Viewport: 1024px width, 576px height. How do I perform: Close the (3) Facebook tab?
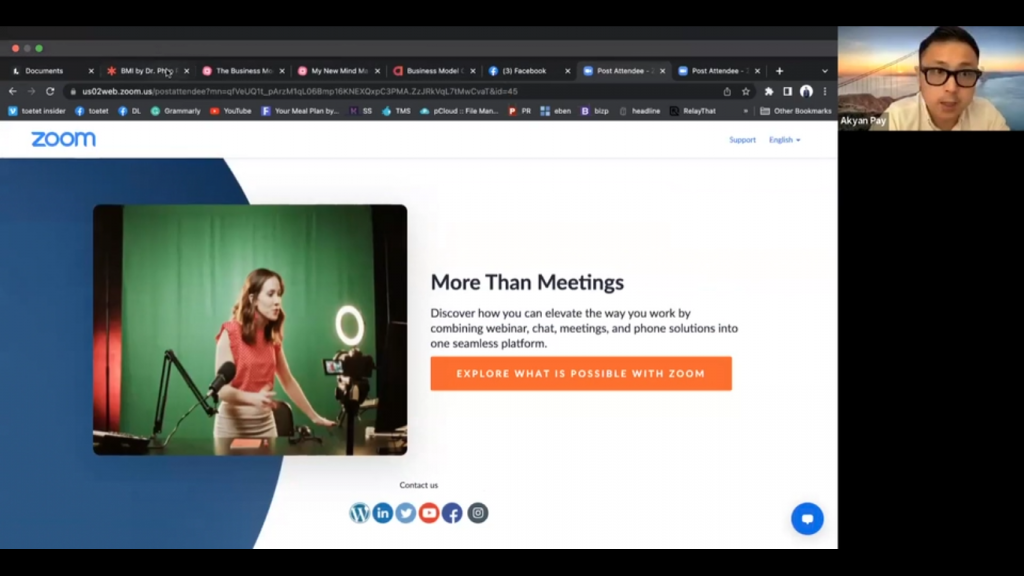(568, 71)
